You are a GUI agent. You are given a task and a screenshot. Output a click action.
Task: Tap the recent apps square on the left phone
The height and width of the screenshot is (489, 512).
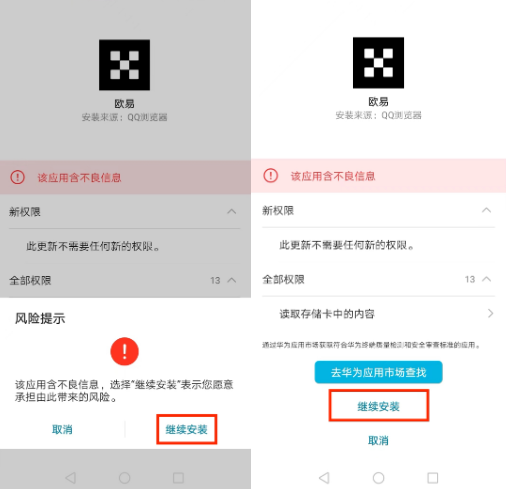click(178, 478)
